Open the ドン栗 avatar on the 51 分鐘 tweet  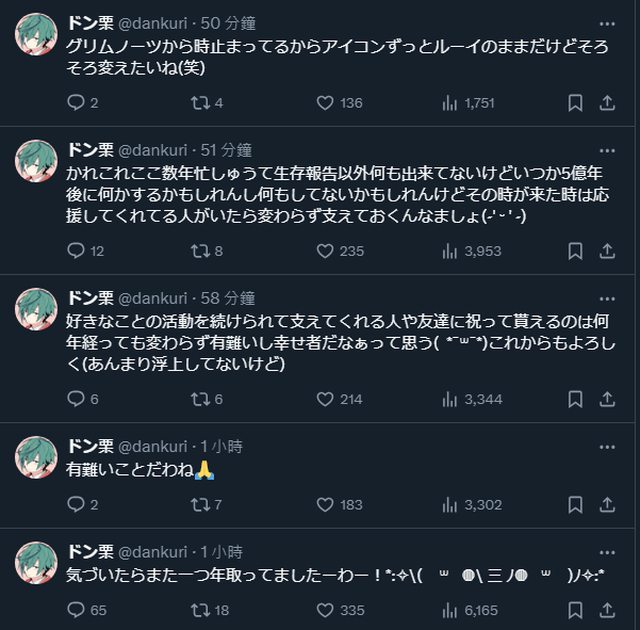pos(36,159)
